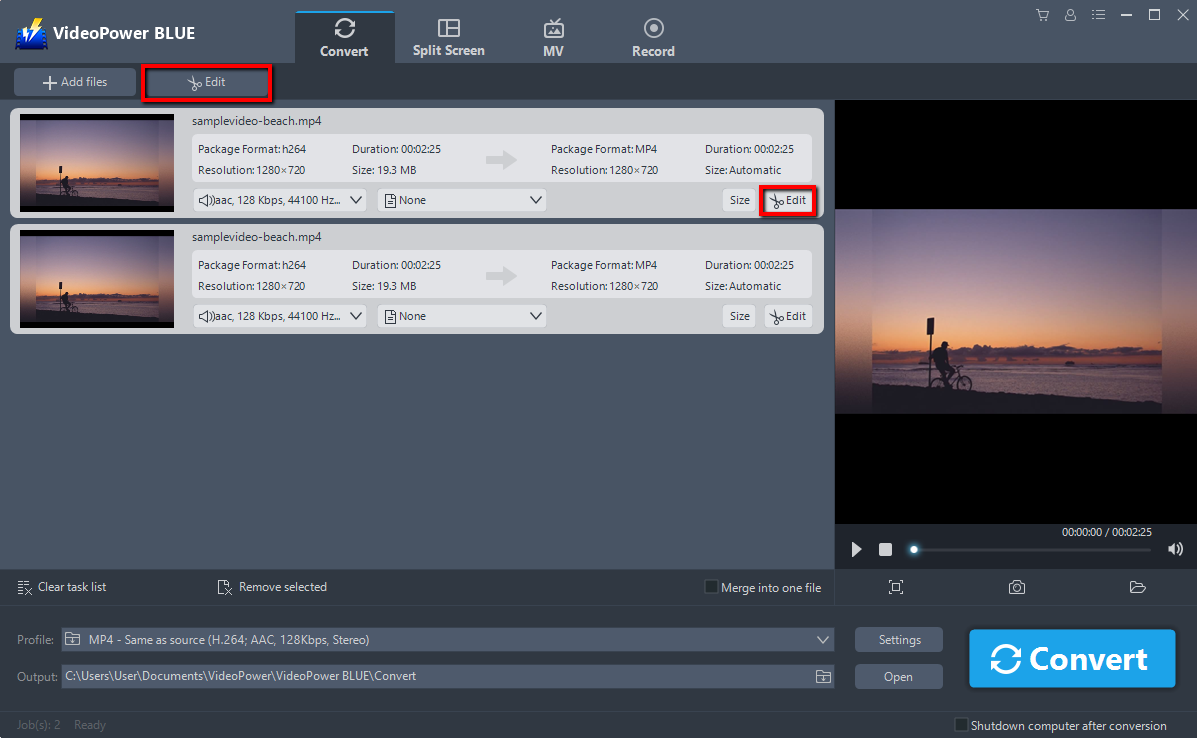Take a snapshot with the camera icon

coord(1017,587)
